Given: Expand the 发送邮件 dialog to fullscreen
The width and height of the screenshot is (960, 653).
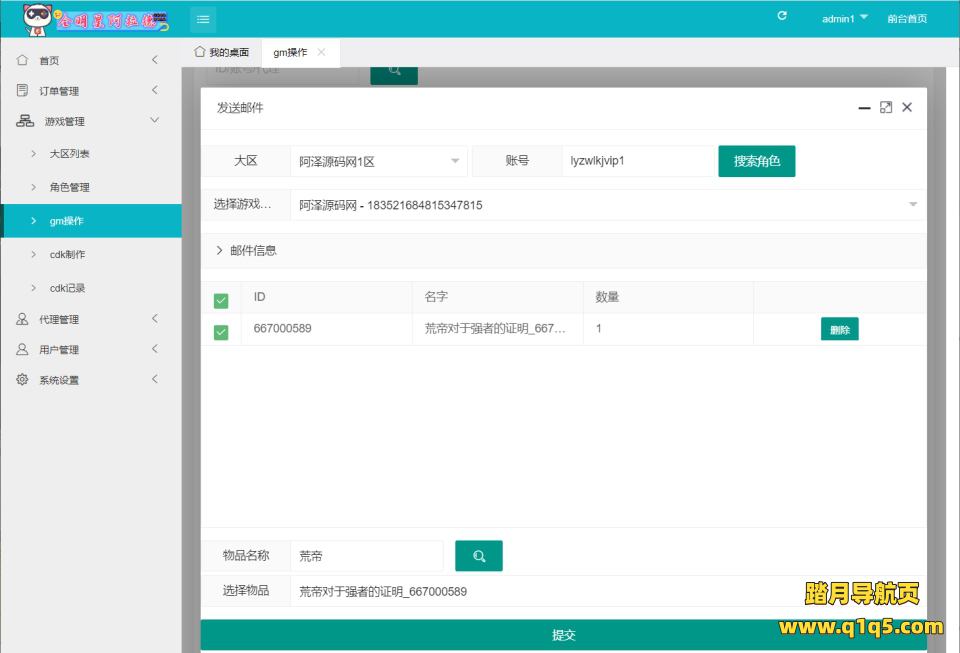Looking at the screenshot, I should pos(885,107).
